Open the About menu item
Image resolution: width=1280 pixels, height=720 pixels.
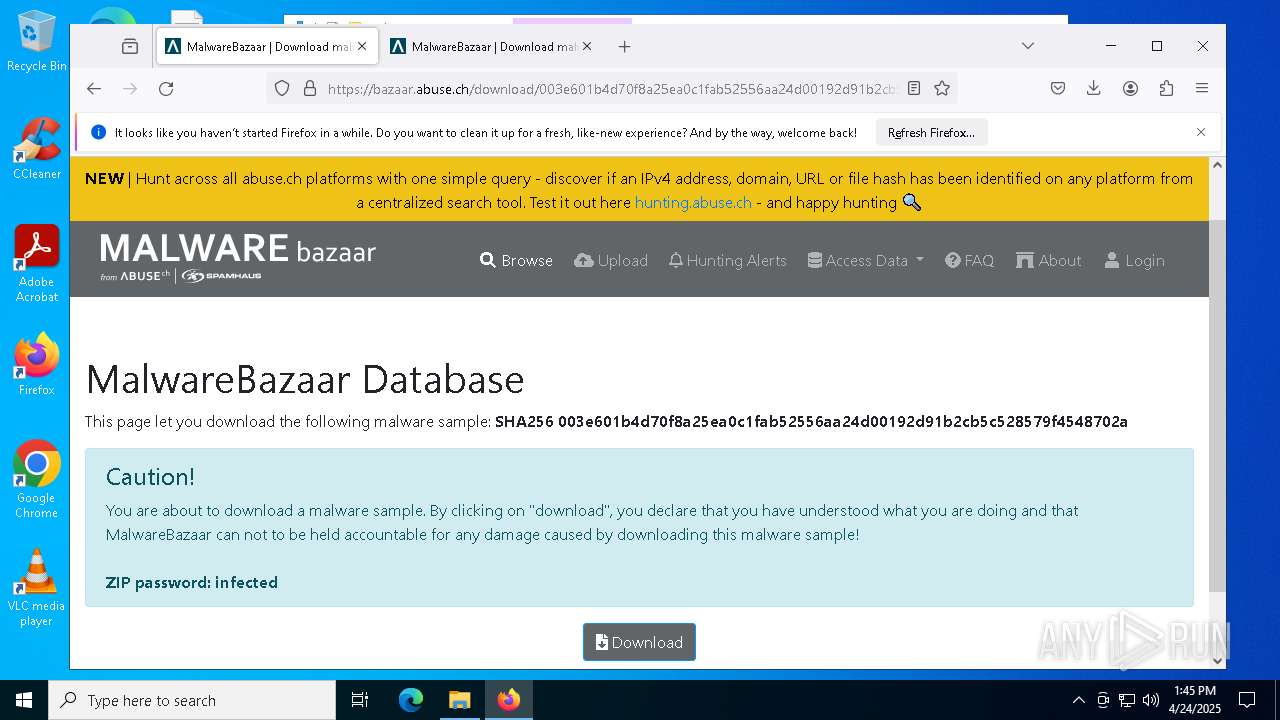click(1049, 260)
